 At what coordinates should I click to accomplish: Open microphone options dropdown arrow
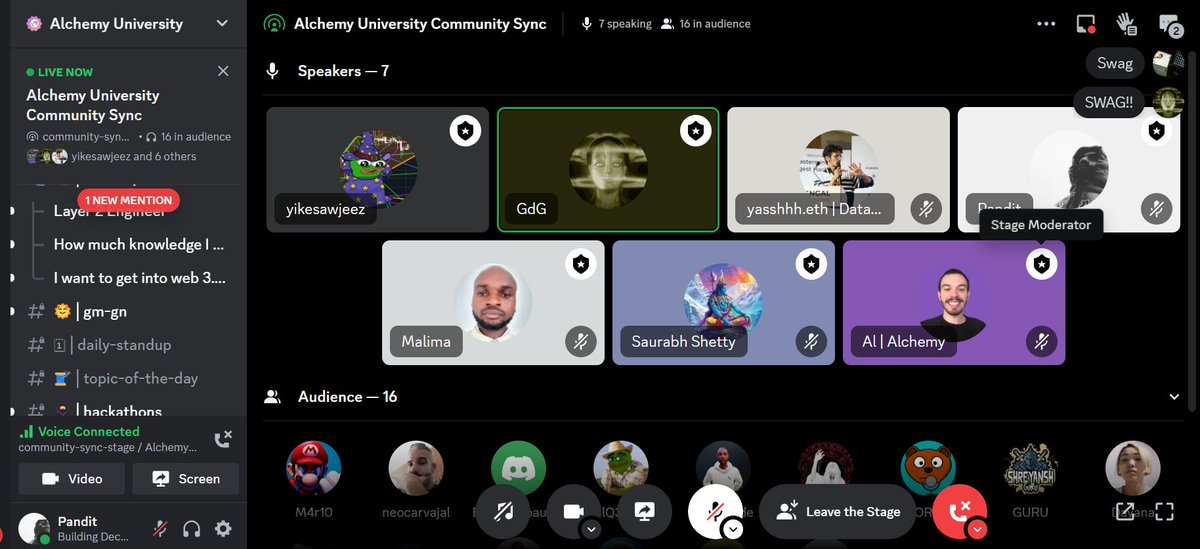click(x=733, y=529)
